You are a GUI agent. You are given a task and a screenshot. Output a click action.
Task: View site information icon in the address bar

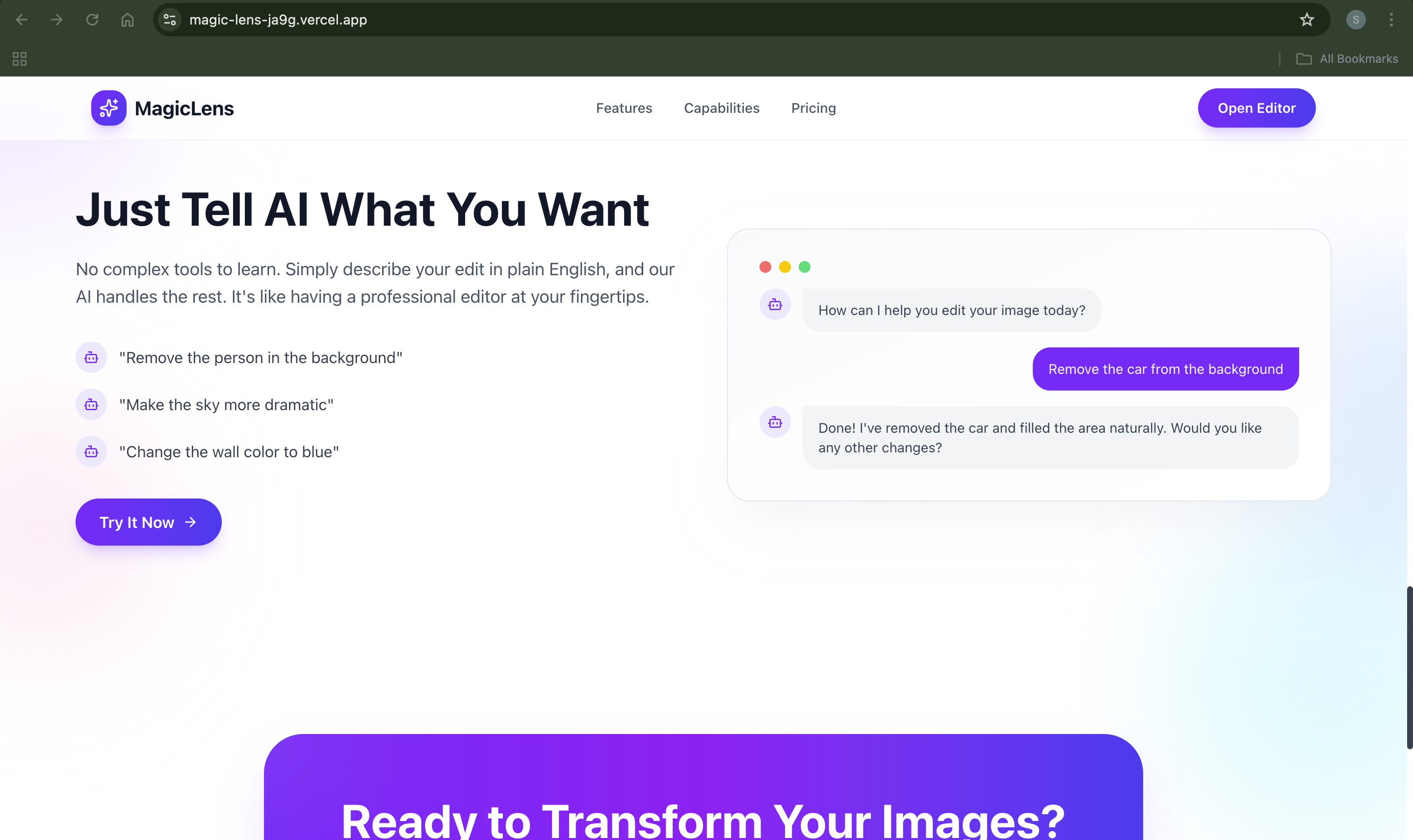pyautogui.click(x=170, y=20)
